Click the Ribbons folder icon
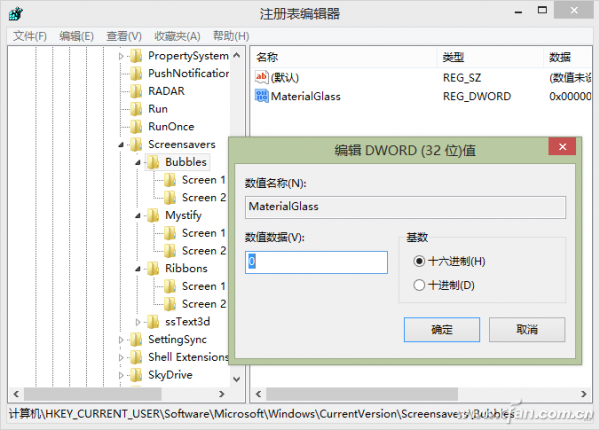600x430 pixels. pos(153,269)
